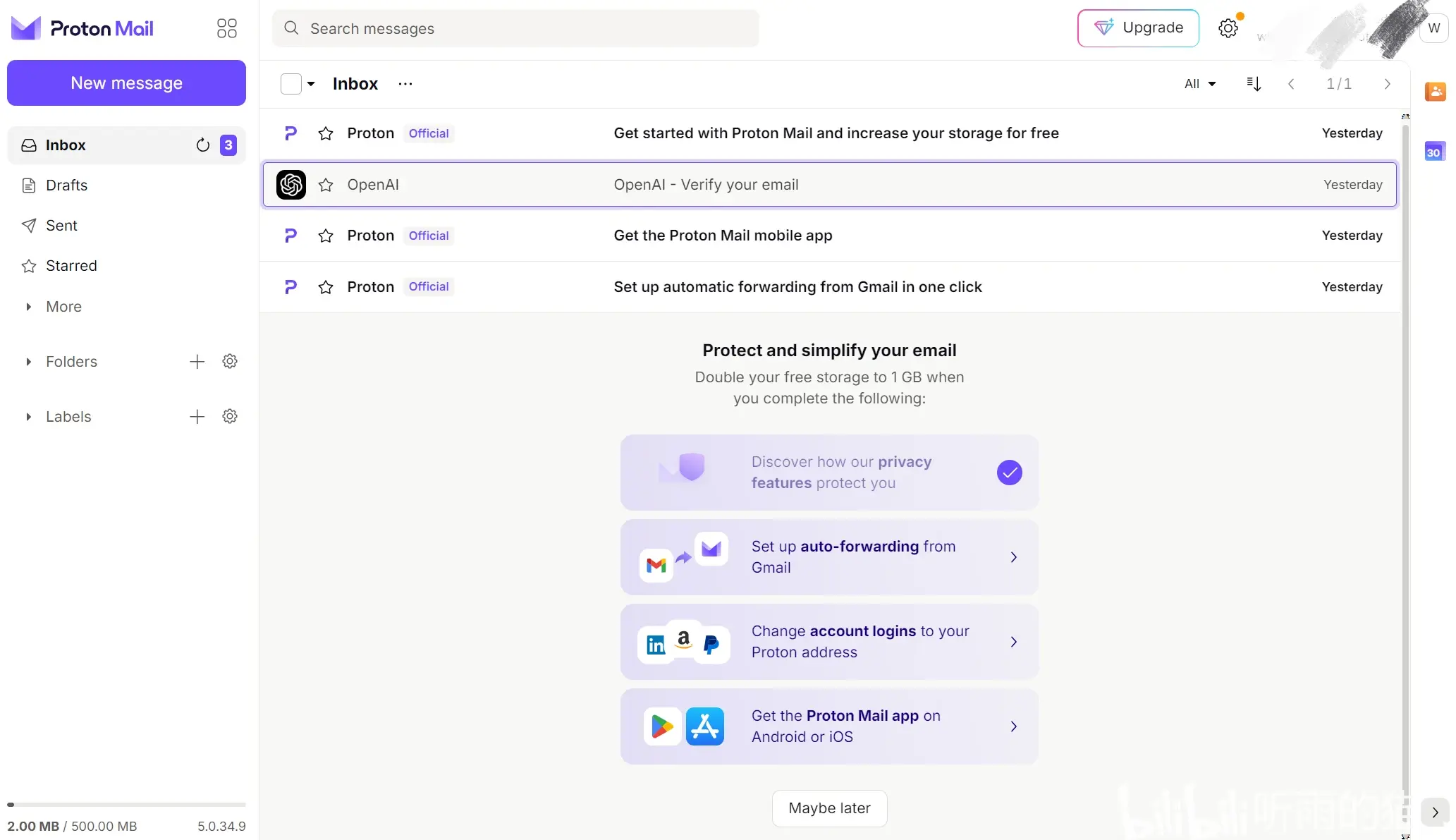Expand the More sidebar section
The image size is (1456, 840).
point(63,307)
